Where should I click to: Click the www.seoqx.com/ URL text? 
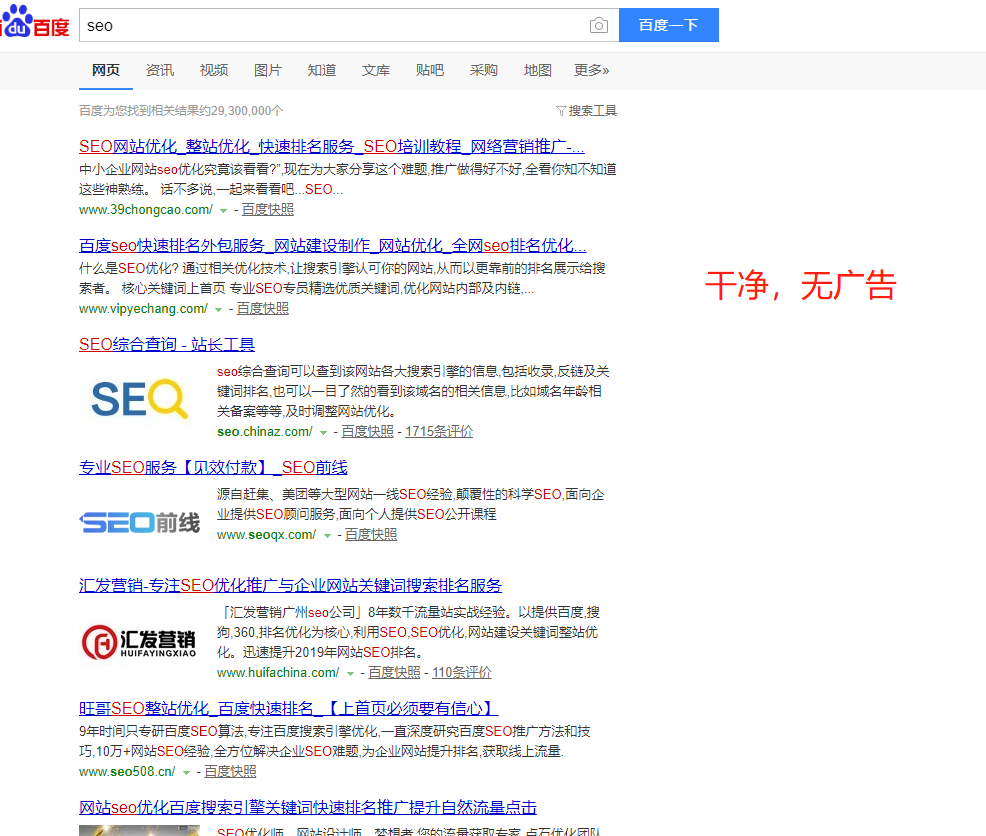[267, 535]
